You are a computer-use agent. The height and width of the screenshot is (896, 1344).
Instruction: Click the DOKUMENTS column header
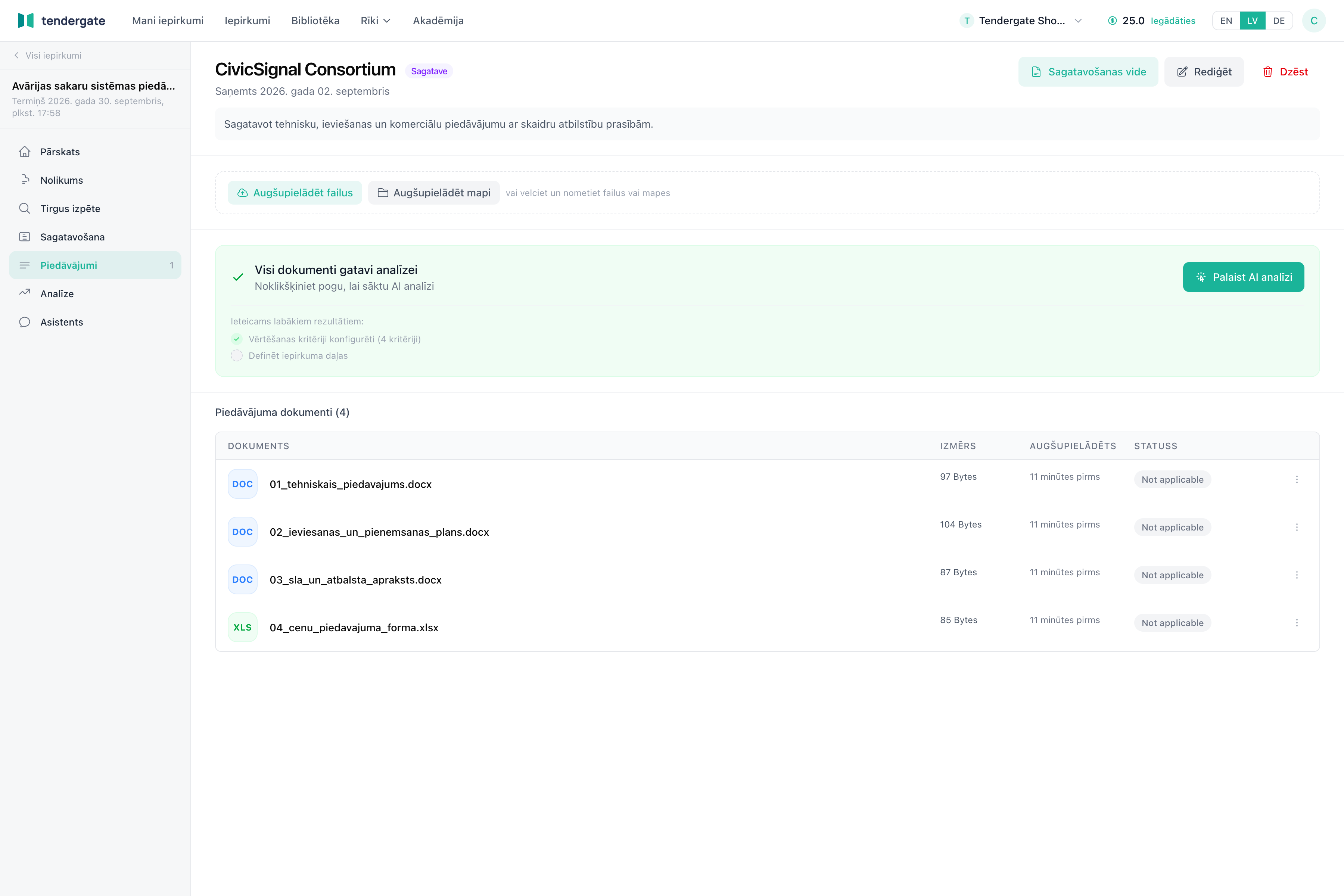(258, 446)
